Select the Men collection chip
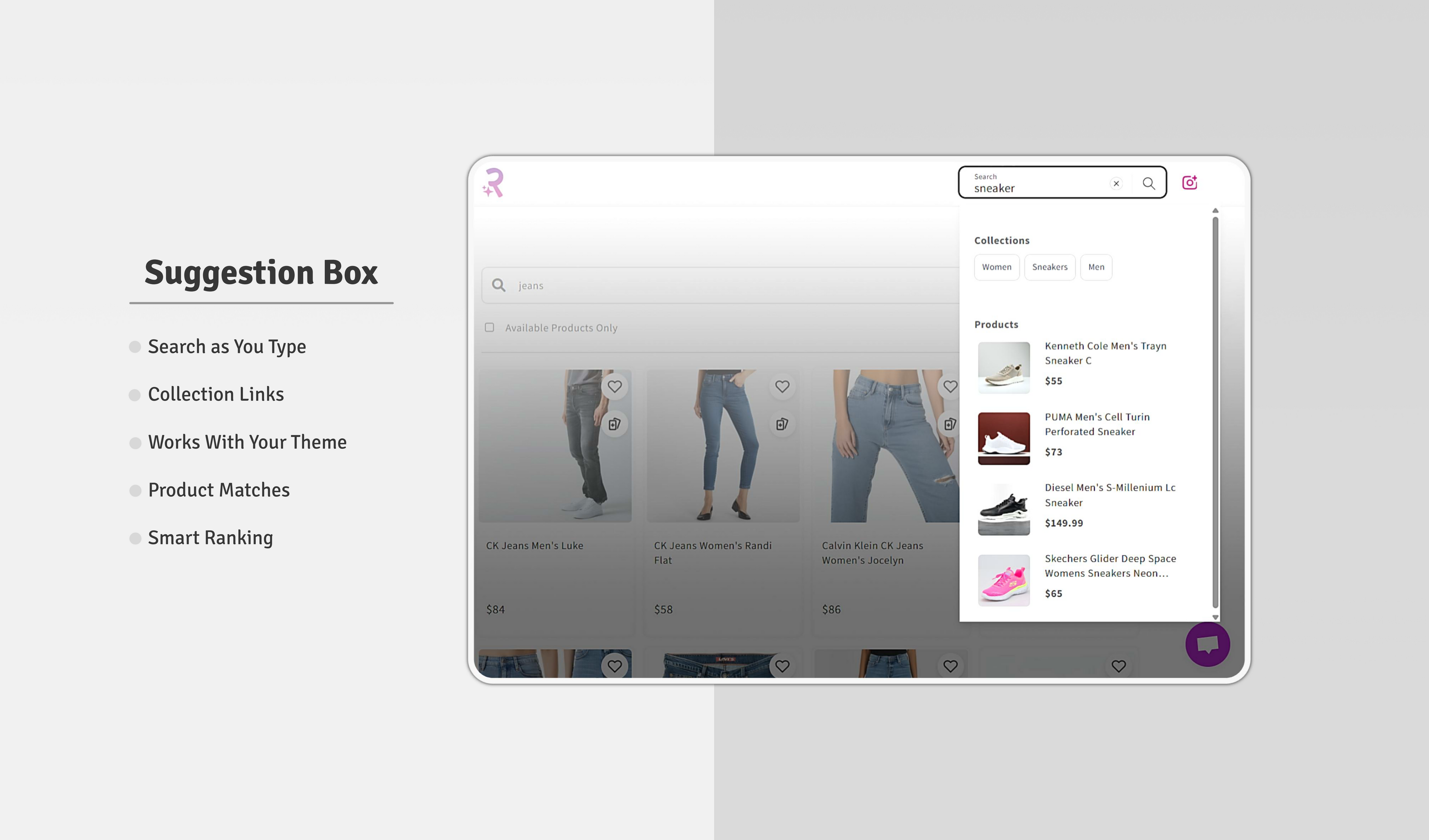 tap(1096, 267)
